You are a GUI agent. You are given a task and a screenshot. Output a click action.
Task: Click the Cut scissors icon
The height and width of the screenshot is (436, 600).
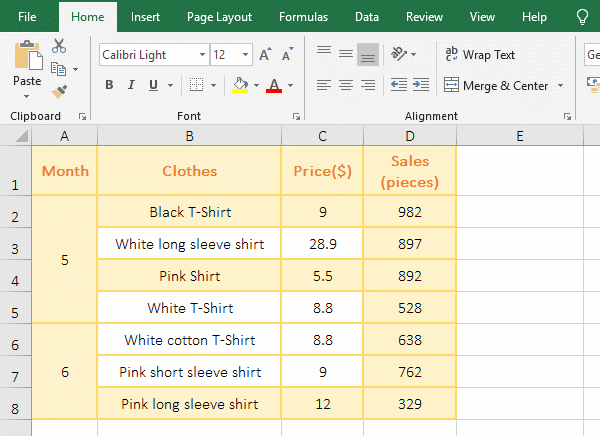click(x=59, y=46)
